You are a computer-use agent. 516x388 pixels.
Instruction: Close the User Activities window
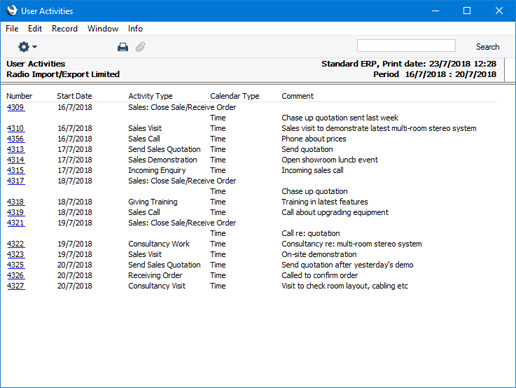499,11
